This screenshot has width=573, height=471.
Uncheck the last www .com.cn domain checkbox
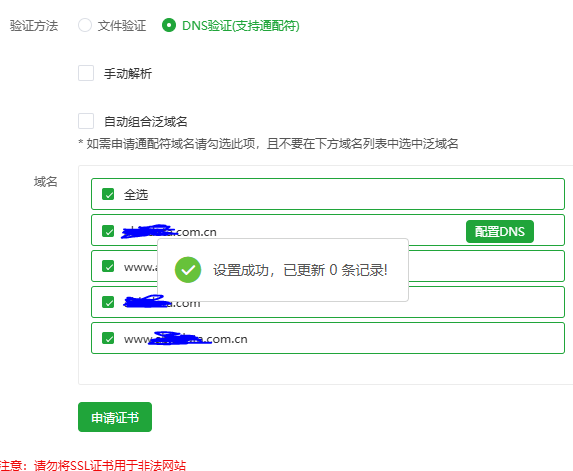[x=108, y=338]
